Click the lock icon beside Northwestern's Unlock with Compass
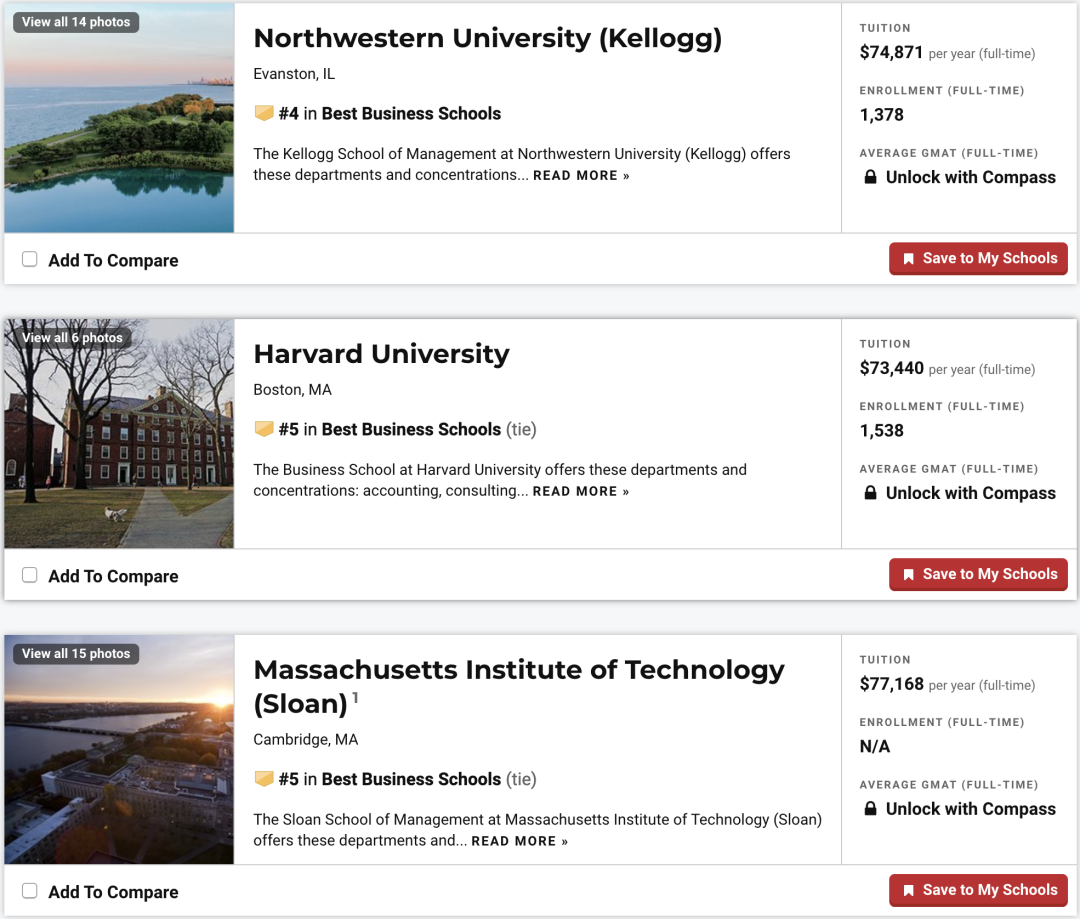 (x=871, y=177)
